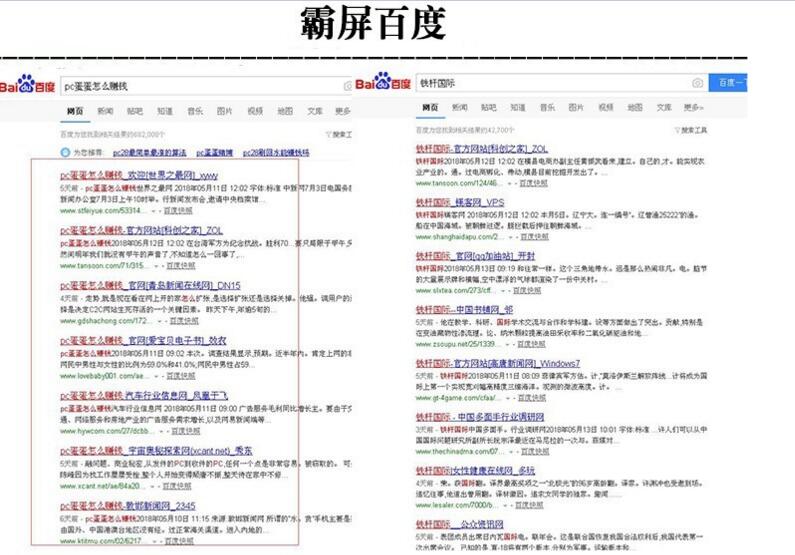Switch to 图片 tab on the right page
This screenshot has height=555, width=795.
click(576, 107)
